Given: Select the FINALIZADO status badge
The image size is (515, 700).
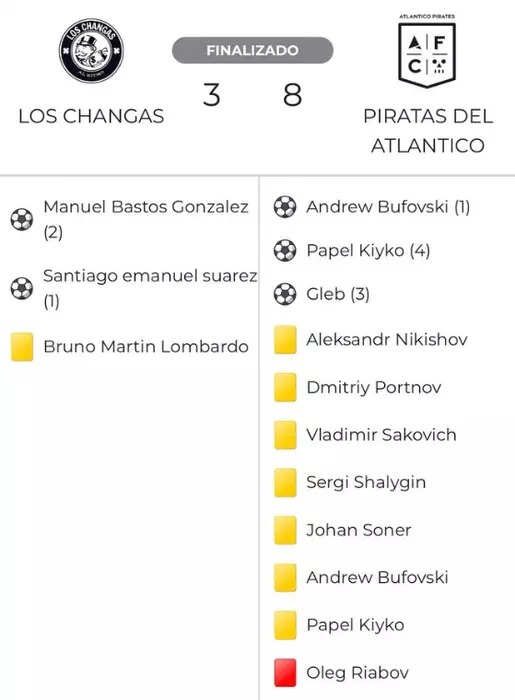Looking at the screenshot, I should (253, 50).
